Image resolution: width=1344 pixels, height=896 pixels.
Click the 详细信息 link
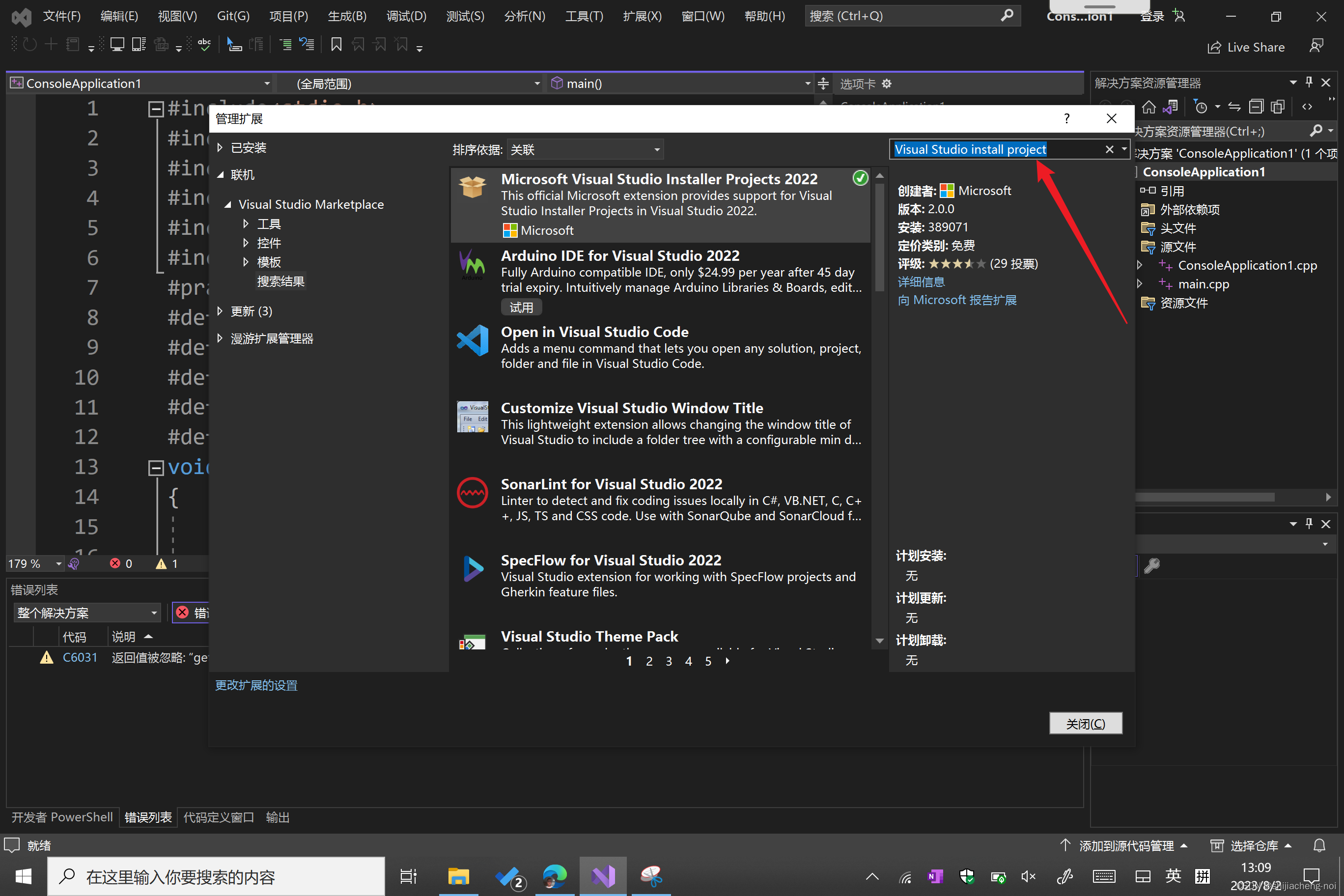(x=921, y=282)
